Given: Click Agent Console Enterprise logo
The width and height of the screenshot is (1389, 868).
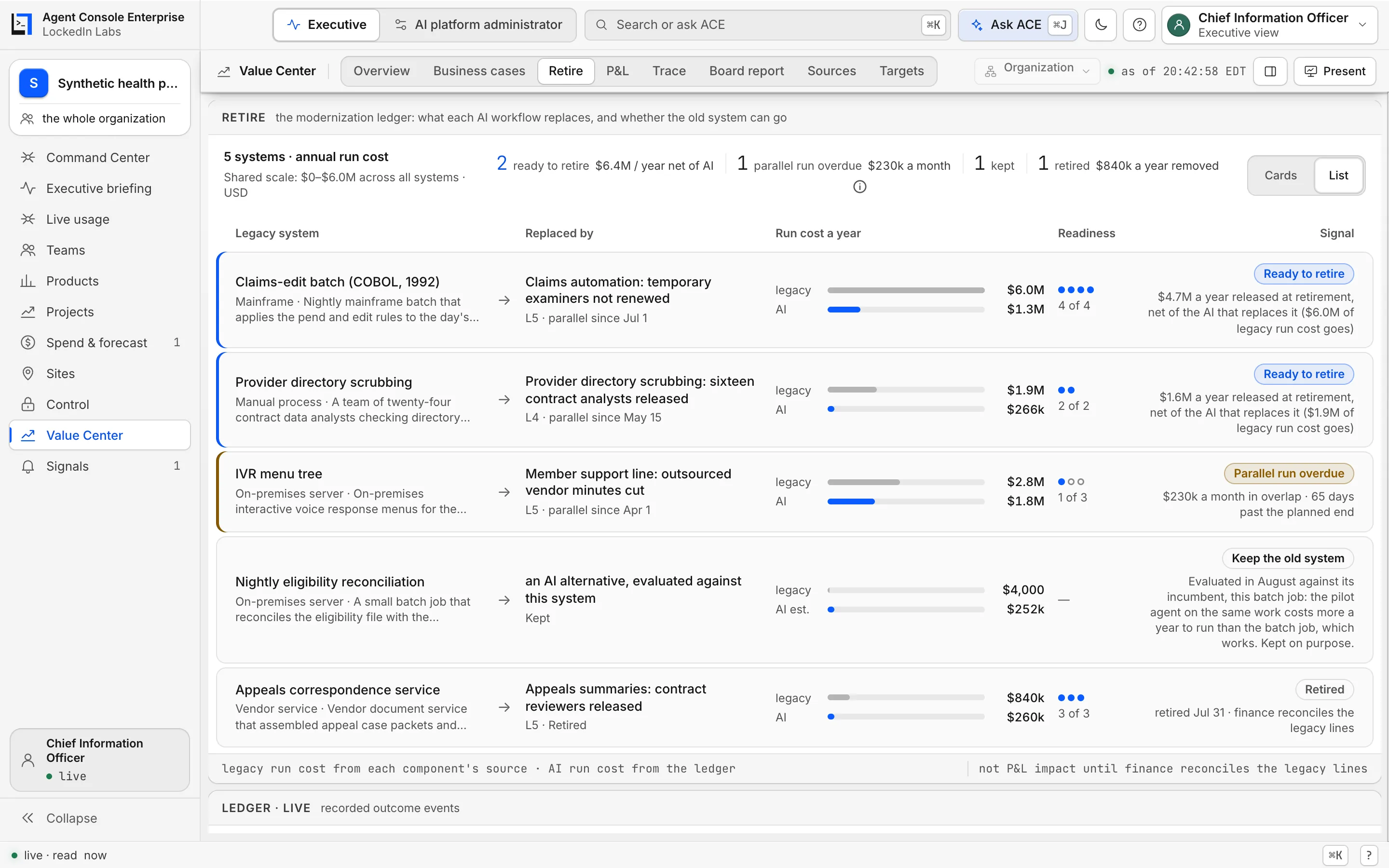Looking at the screenshot, I should [x=22, y=24].
